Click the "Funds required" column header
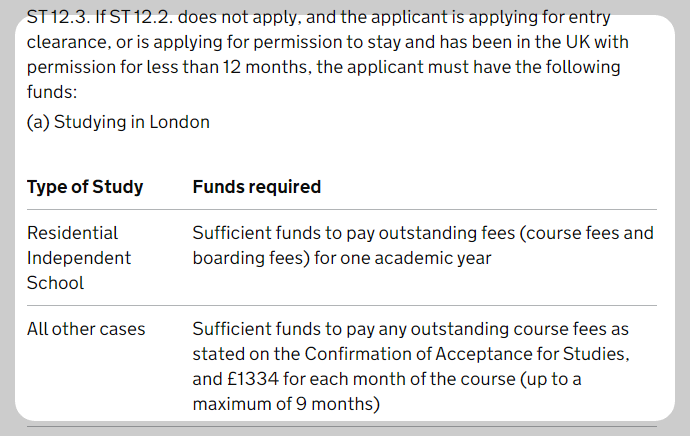The image size is (690, 436). (256, 187)
